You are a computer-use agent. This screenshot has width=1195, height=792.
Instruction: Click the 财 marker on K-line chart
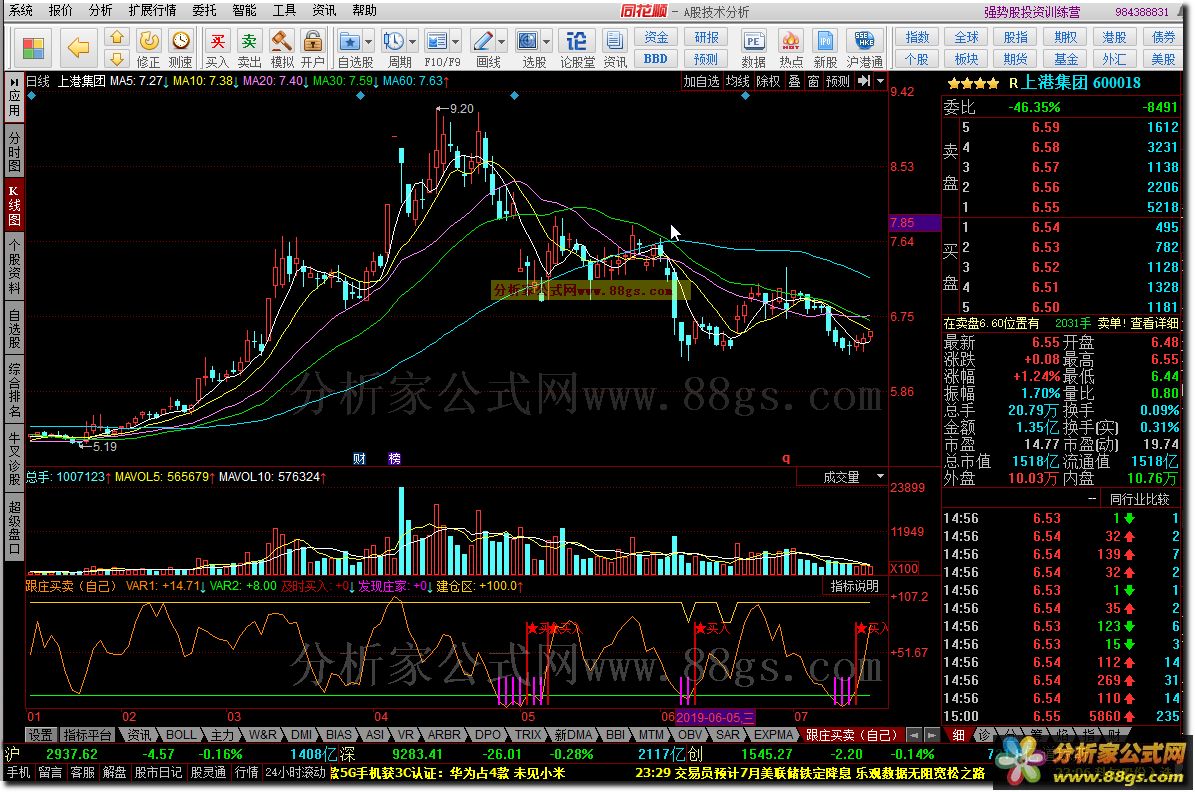[359, 459]
